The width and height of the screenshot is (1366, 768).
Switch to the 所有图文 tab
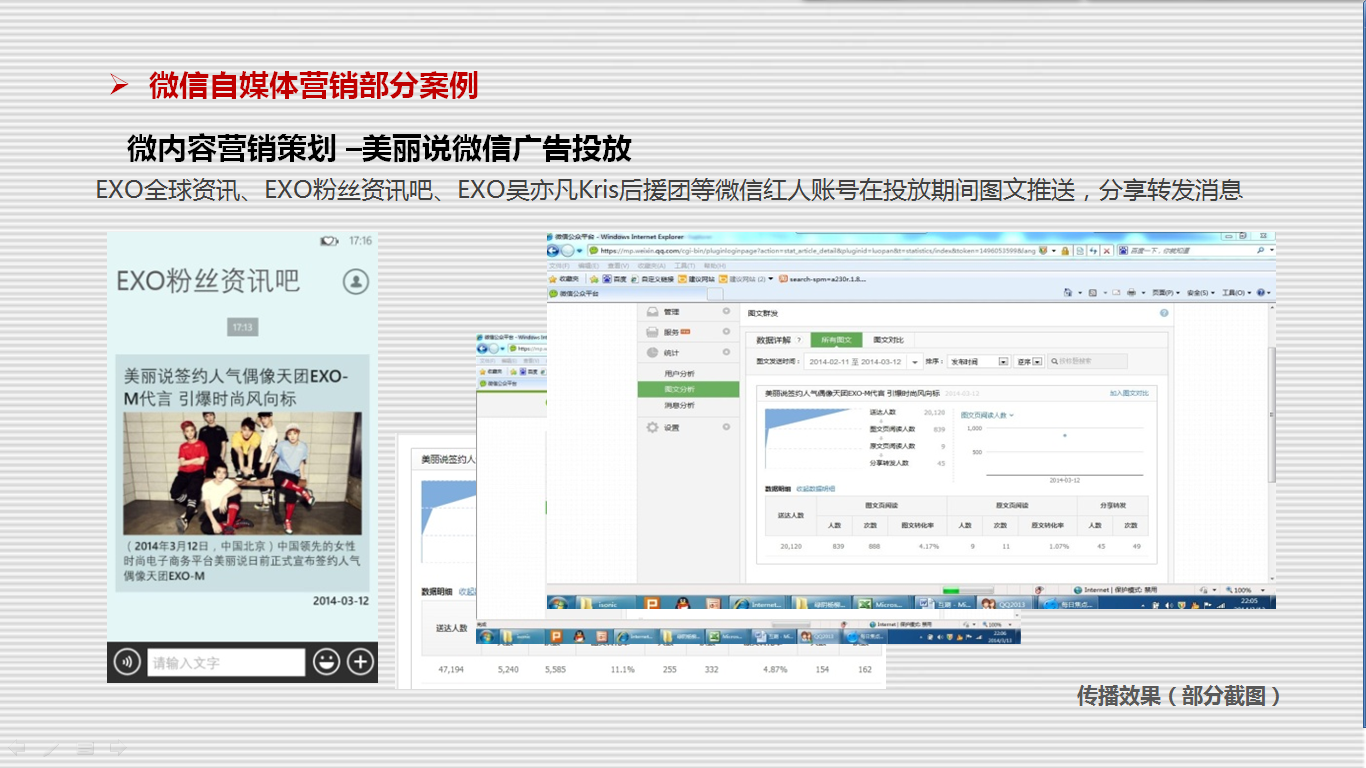click(835, 340)
